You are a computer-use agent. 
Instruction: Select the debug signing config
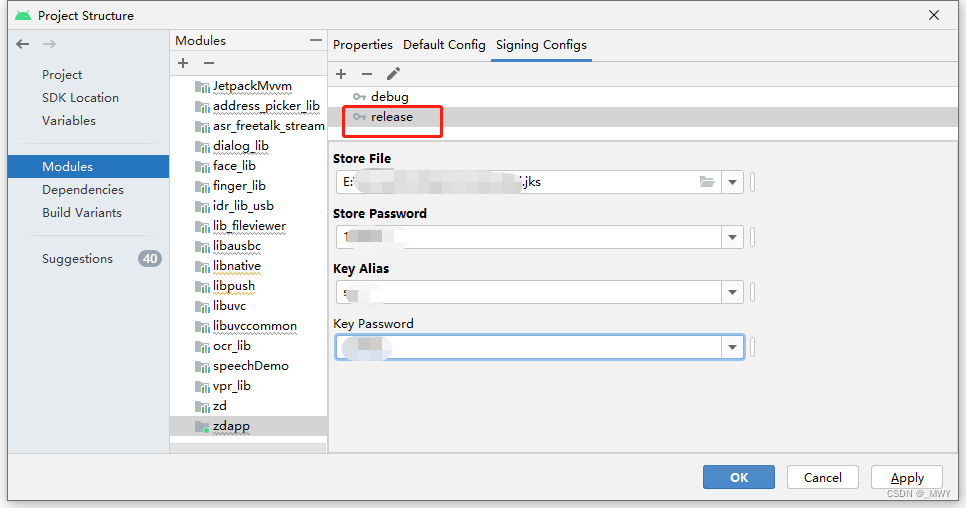click(389, 97)
